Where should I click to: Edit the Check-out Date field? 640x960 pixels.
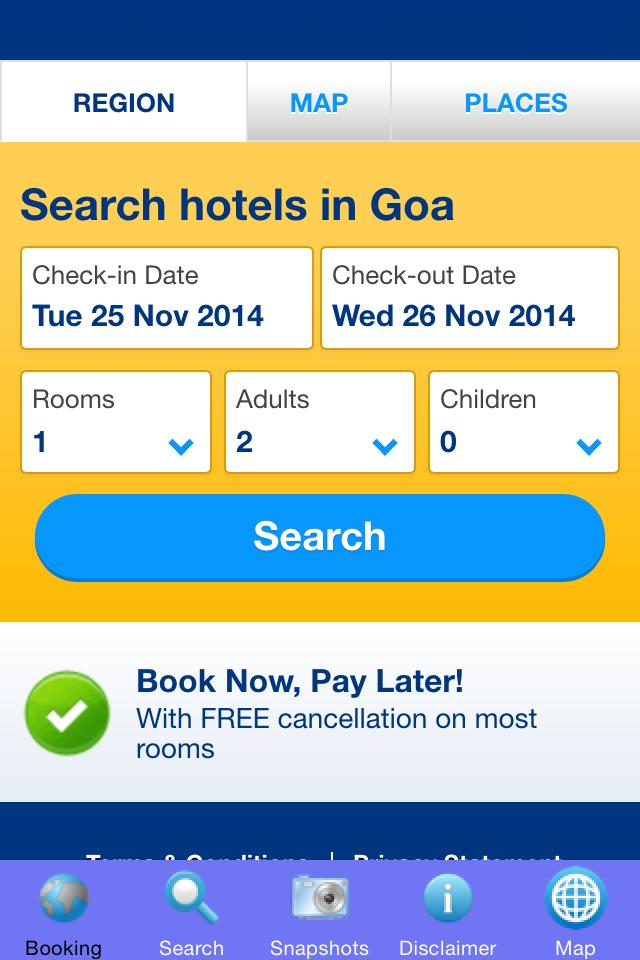pyautogui.click(x=470, y=297)
